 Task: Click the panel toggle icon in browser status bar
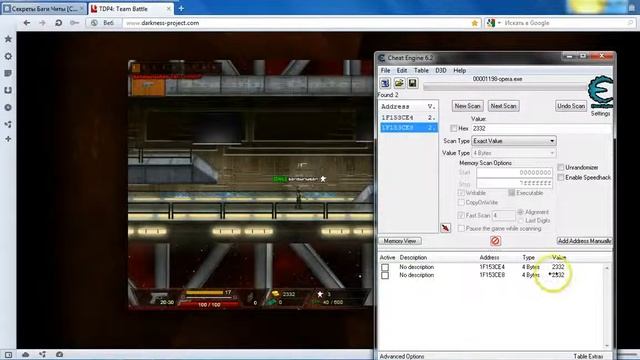click(8, 355)
